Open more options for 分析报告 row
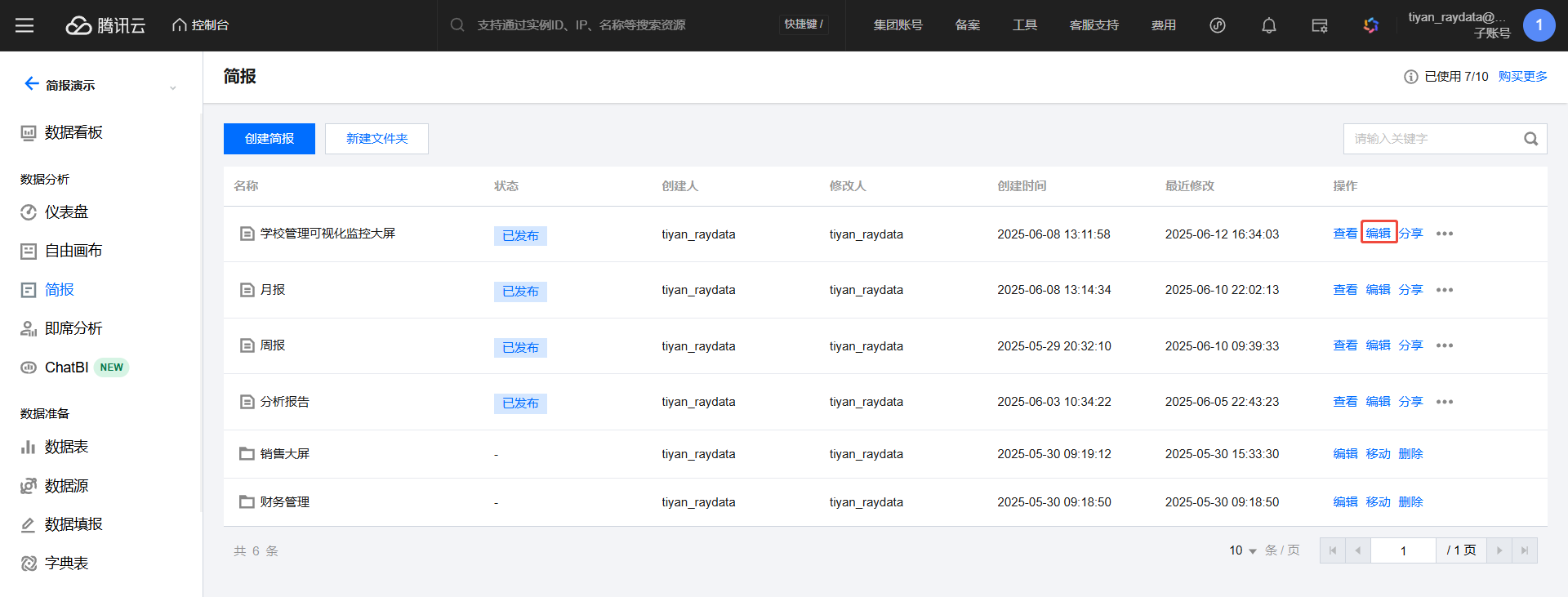Viewport: 1568px width, 597px height. [1444, 402]
